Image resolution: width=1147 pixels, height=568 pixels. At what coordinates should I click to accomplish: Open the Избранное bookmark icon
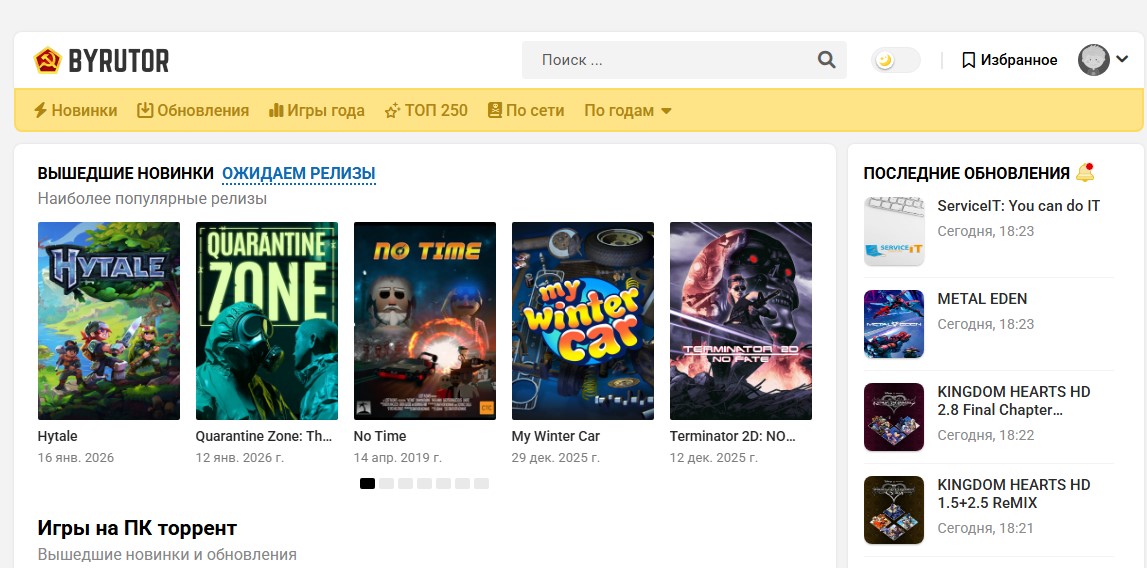tap(968, 60)
